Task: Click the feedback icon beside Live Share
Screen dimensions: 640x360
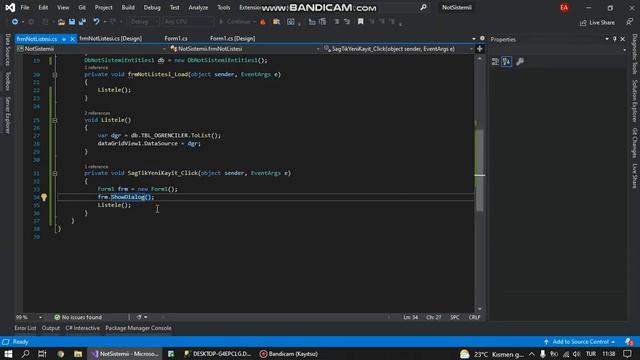Action: [629, 22]
